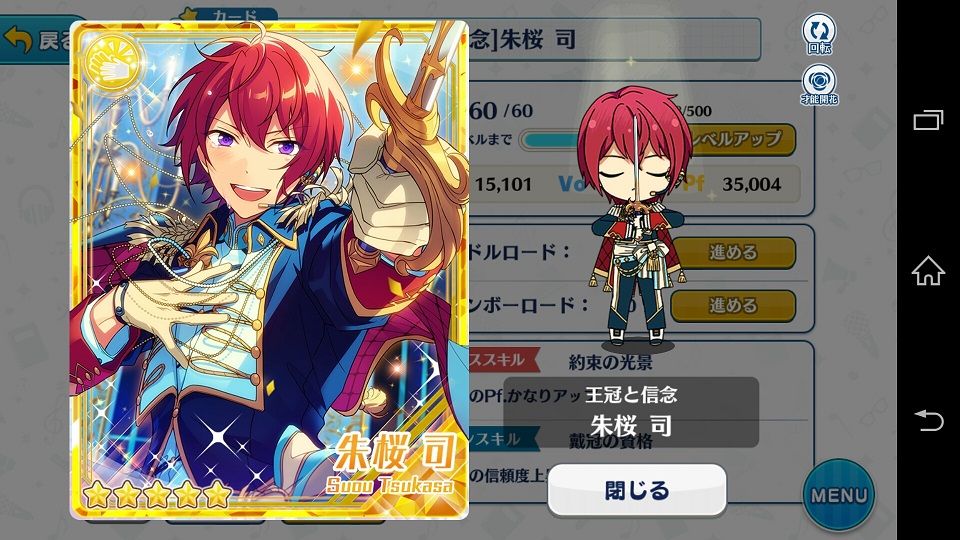Open the round MENU button
The height and width of the screenshot is (540, 960).
839,495
